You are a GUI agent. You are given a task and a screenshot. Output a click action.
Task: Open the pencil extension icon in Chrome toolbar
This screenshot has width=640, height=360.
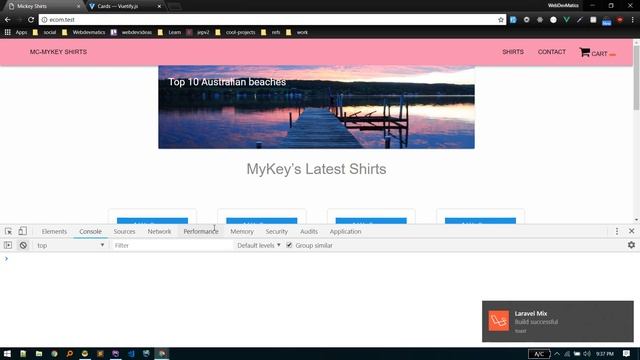tap(580, 20)
